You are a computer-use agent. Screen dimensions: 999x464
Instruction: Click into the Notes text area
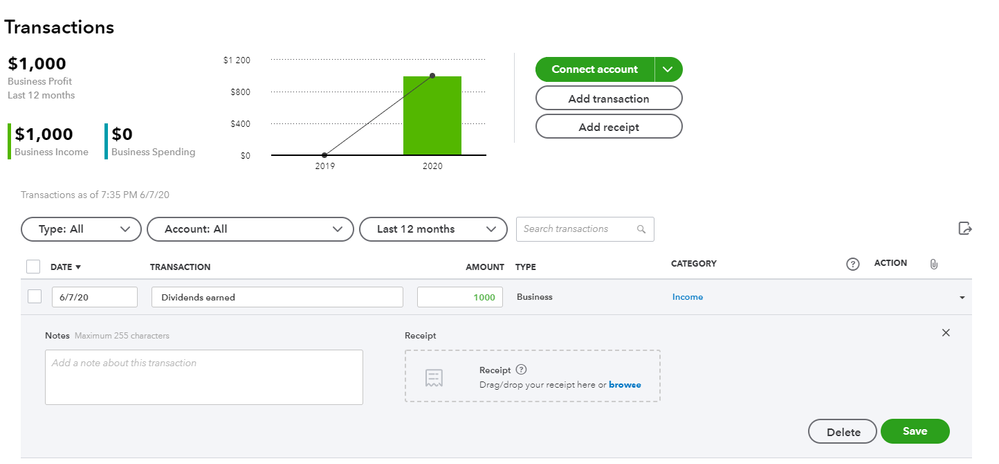tap(204, 377)
